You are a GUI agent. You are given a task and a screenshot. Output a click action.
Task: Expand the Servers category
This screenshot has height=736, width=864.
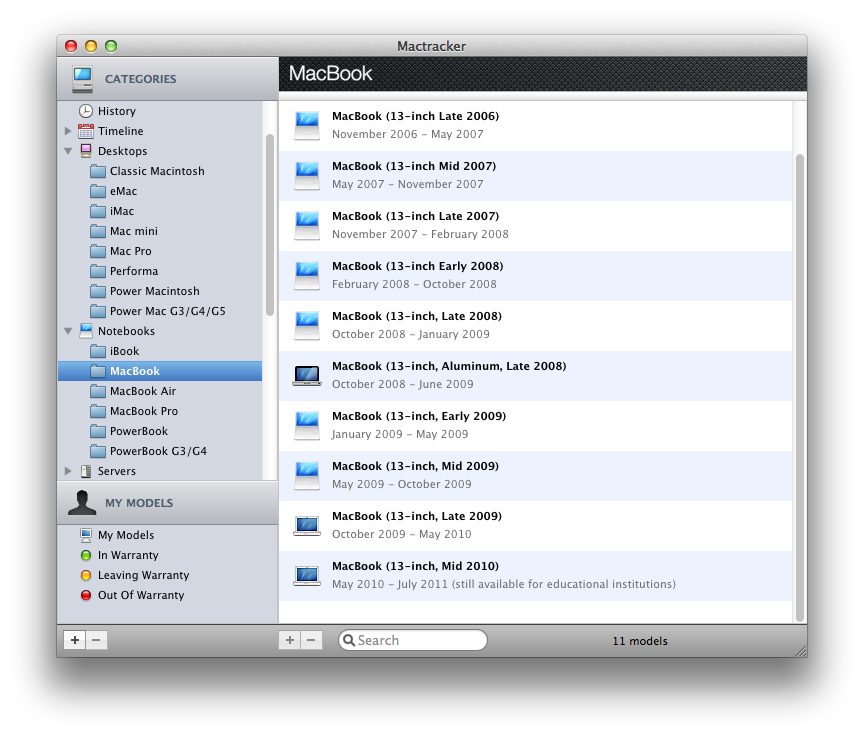(x=68, y=471)
